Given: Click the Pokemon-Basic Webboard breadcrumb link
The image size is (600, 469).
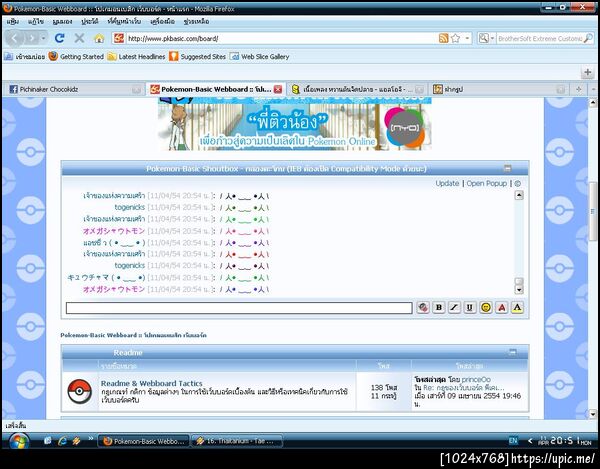Looking at the screenshot, I should [133, 335].
